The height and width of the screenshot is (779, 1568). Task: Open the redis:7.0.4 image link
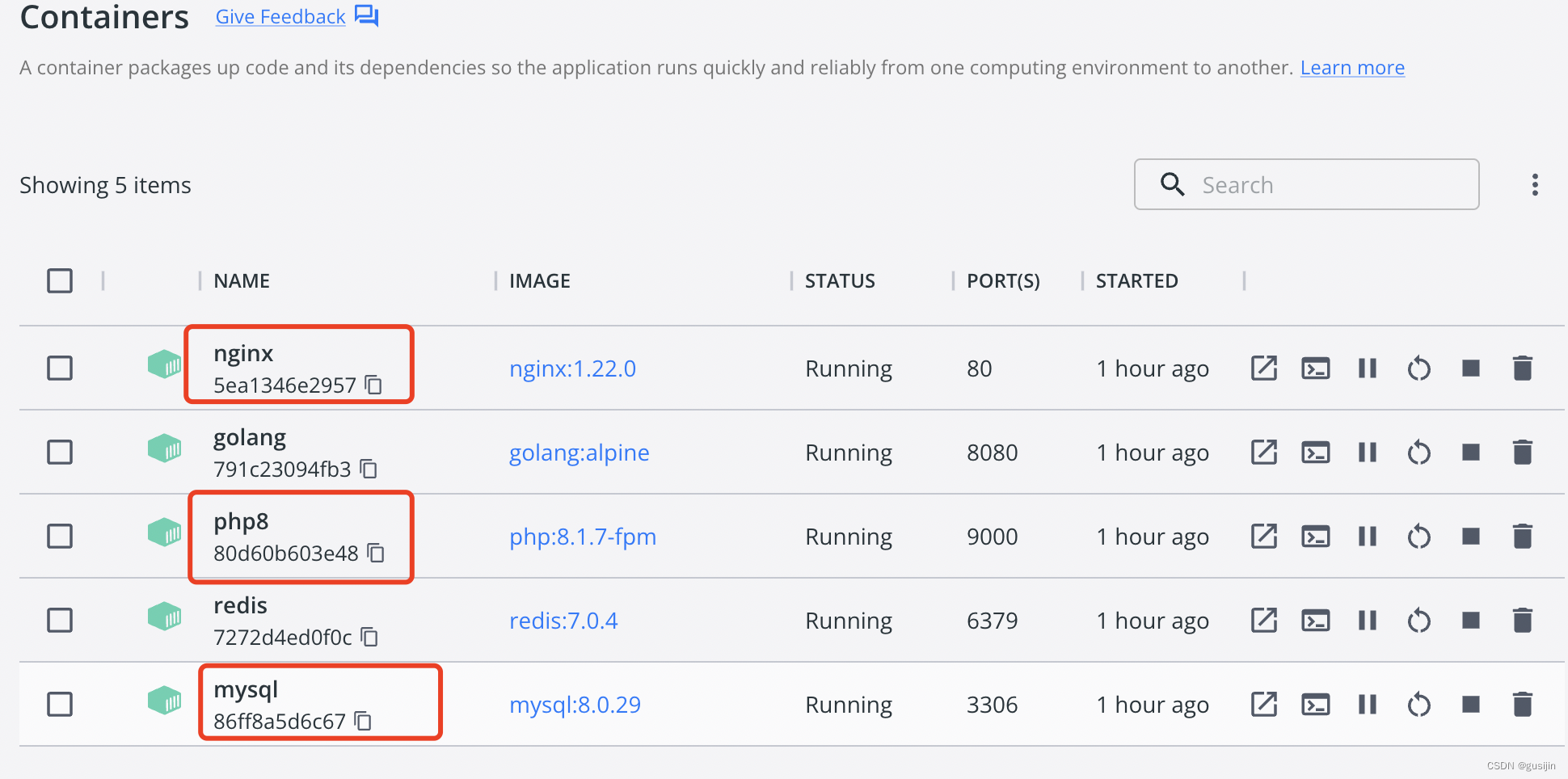click(563, 621)
